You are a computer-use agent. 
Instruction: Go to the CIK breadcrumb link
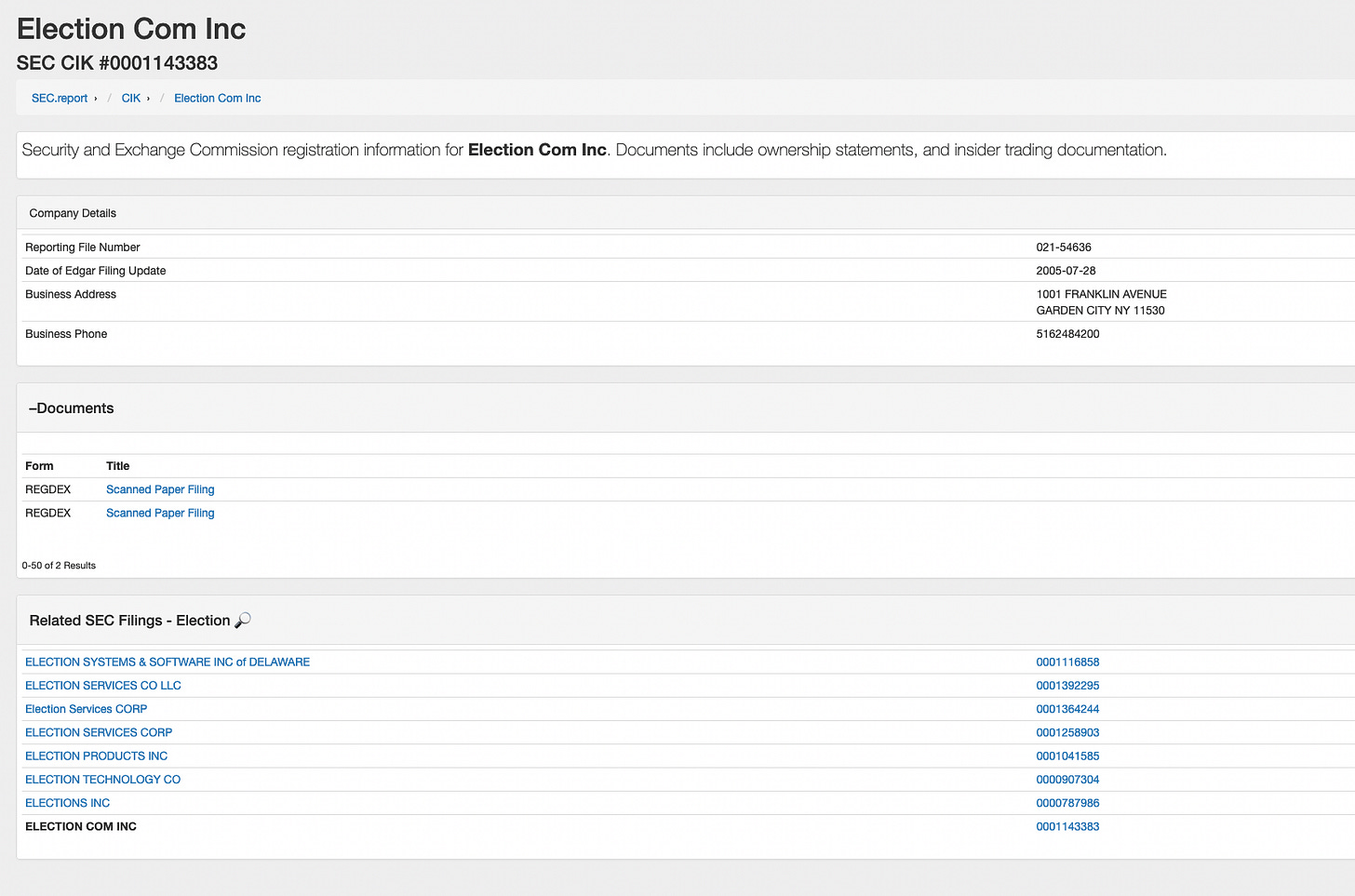[131, 98]
